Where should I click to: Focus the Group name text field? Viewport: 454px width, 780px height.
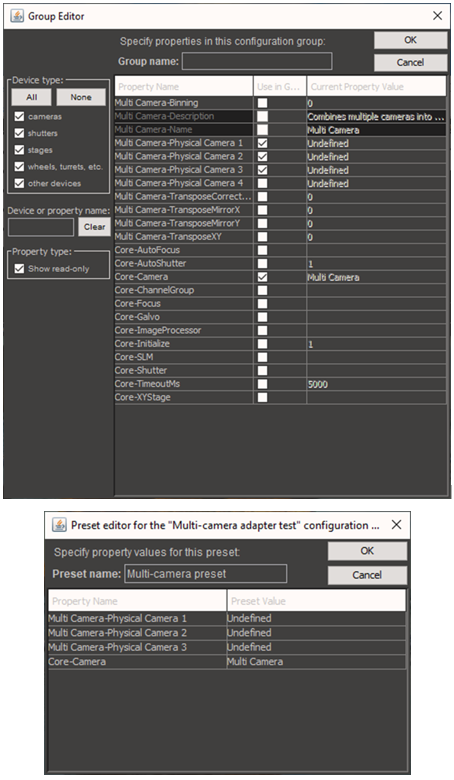(x=257, y=62)
